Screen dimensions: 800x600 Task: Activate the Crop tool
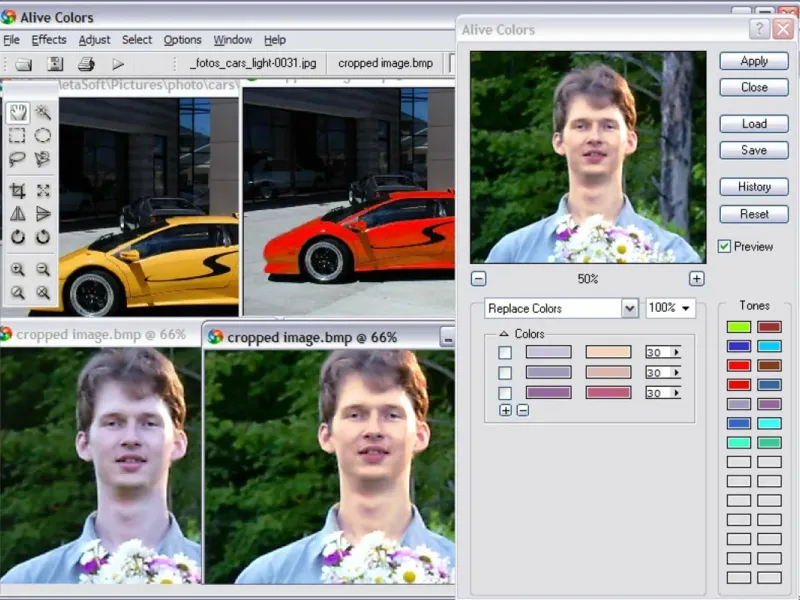[18, 190]
